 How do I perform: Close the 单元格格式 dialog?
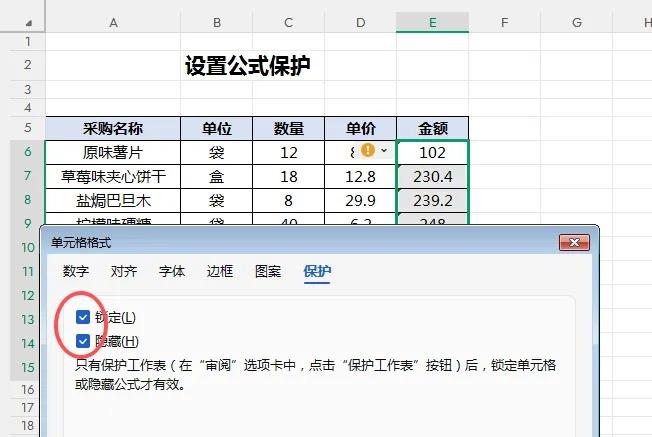point(574,242)
